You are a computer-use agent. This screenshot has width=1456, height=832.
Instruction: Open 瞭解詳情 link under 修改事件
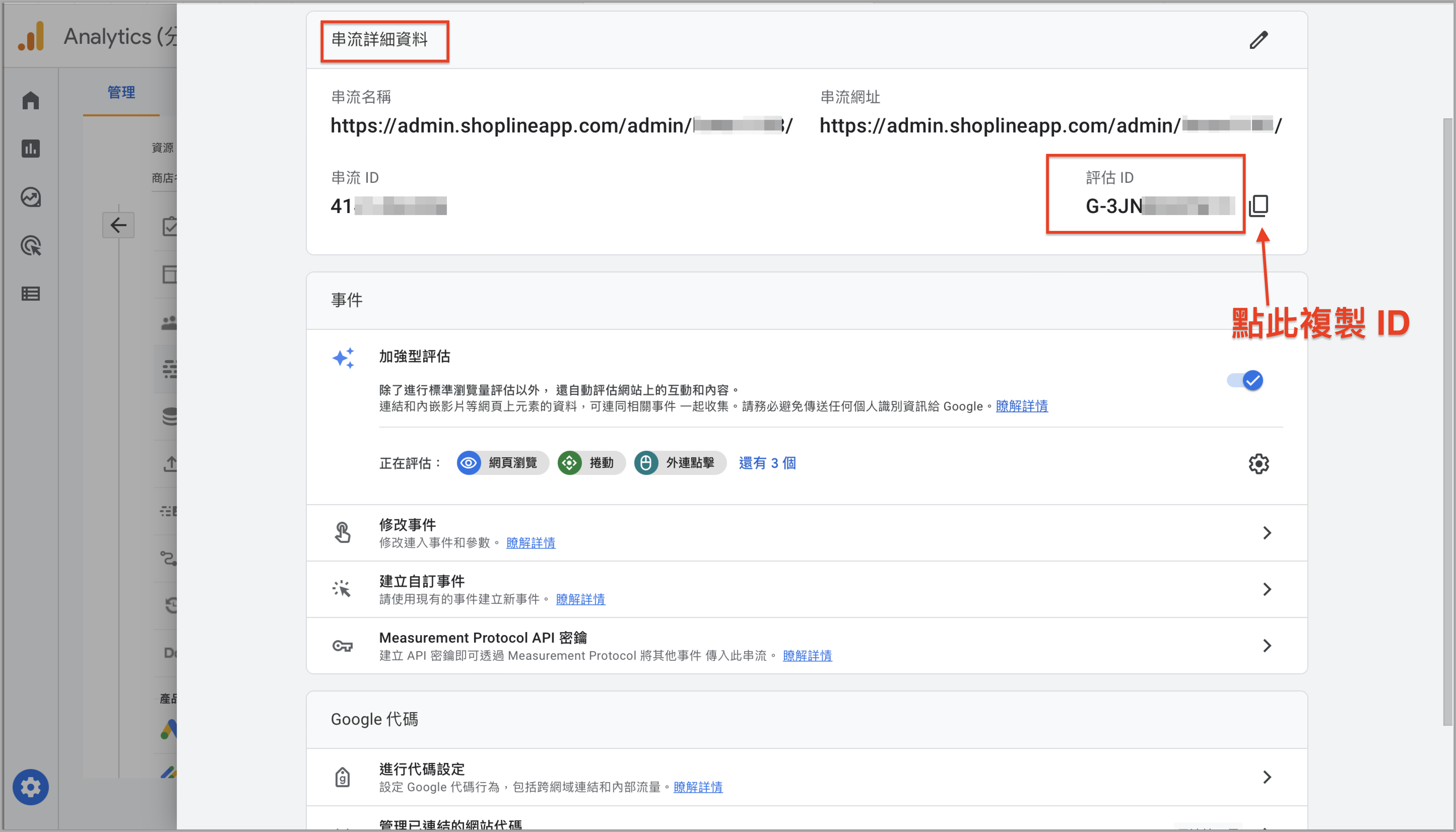click(x=531, y=543)
